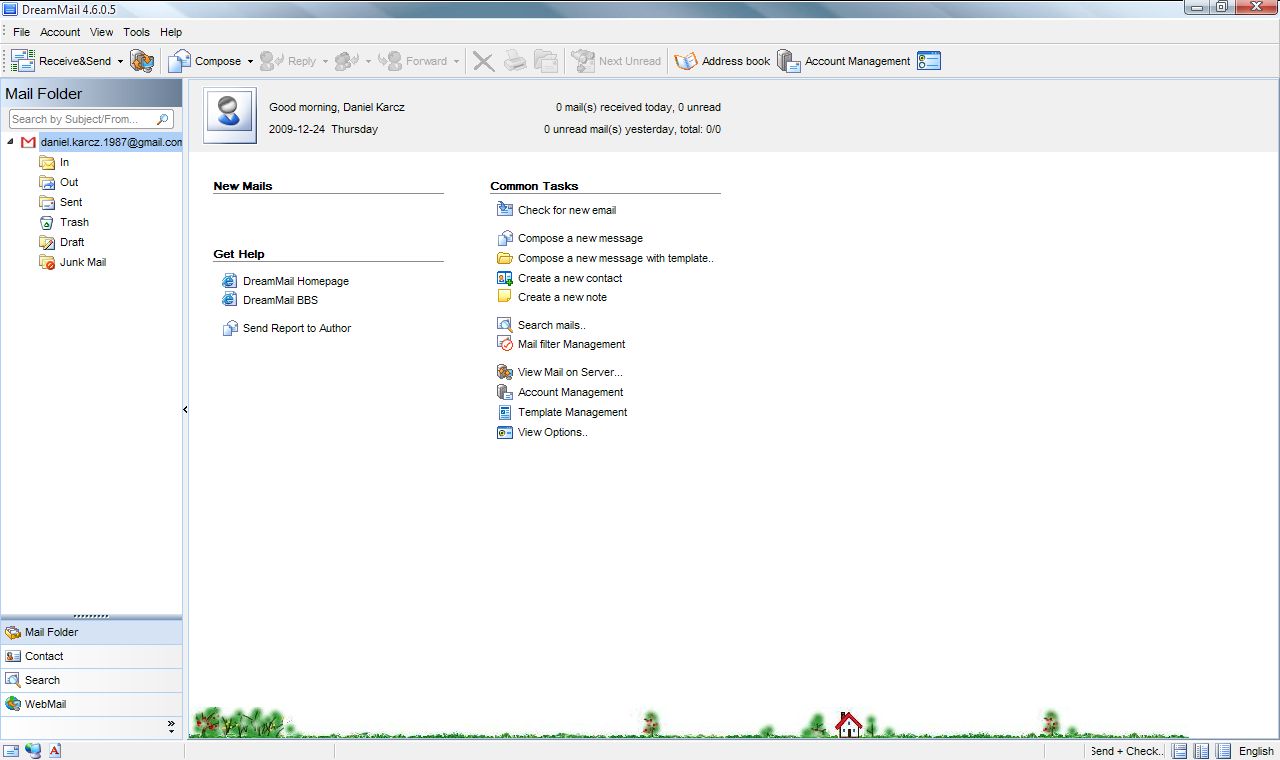Click Compose a new message with template link

616,258
